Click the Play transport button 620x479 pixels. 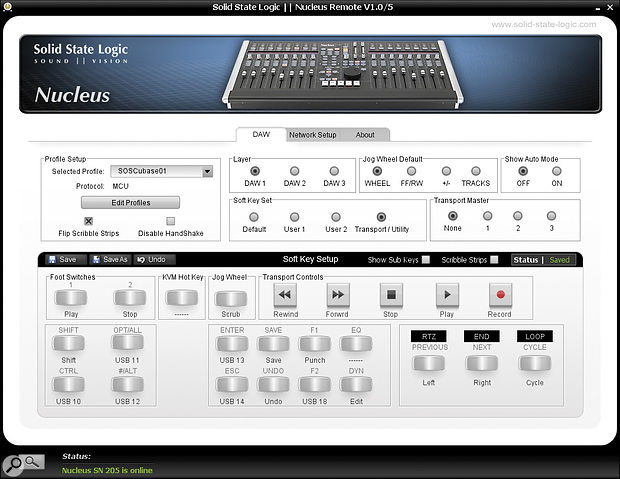tap(447, 295)
